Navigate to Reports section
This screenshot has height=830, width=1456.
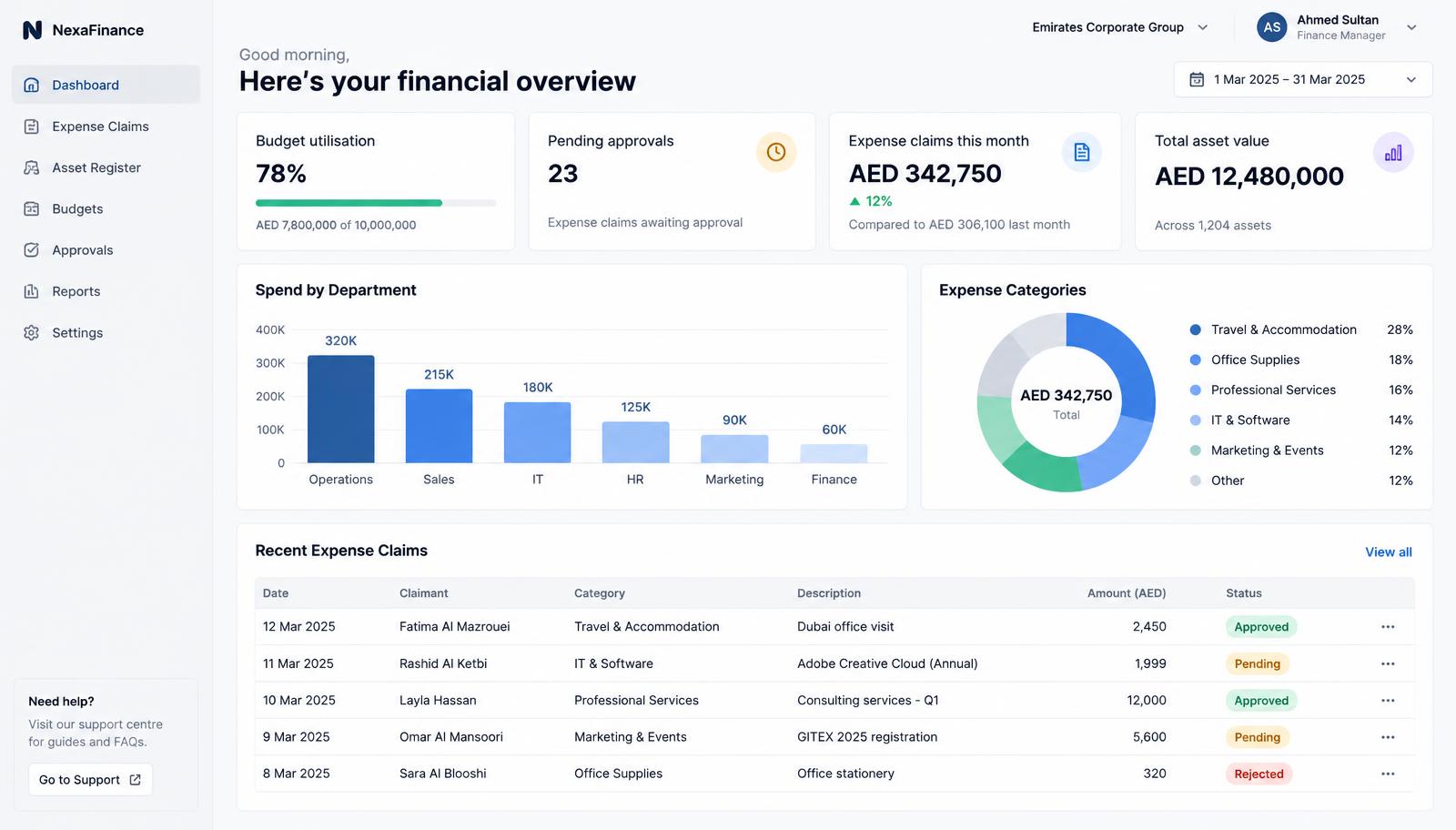[106, 291]
